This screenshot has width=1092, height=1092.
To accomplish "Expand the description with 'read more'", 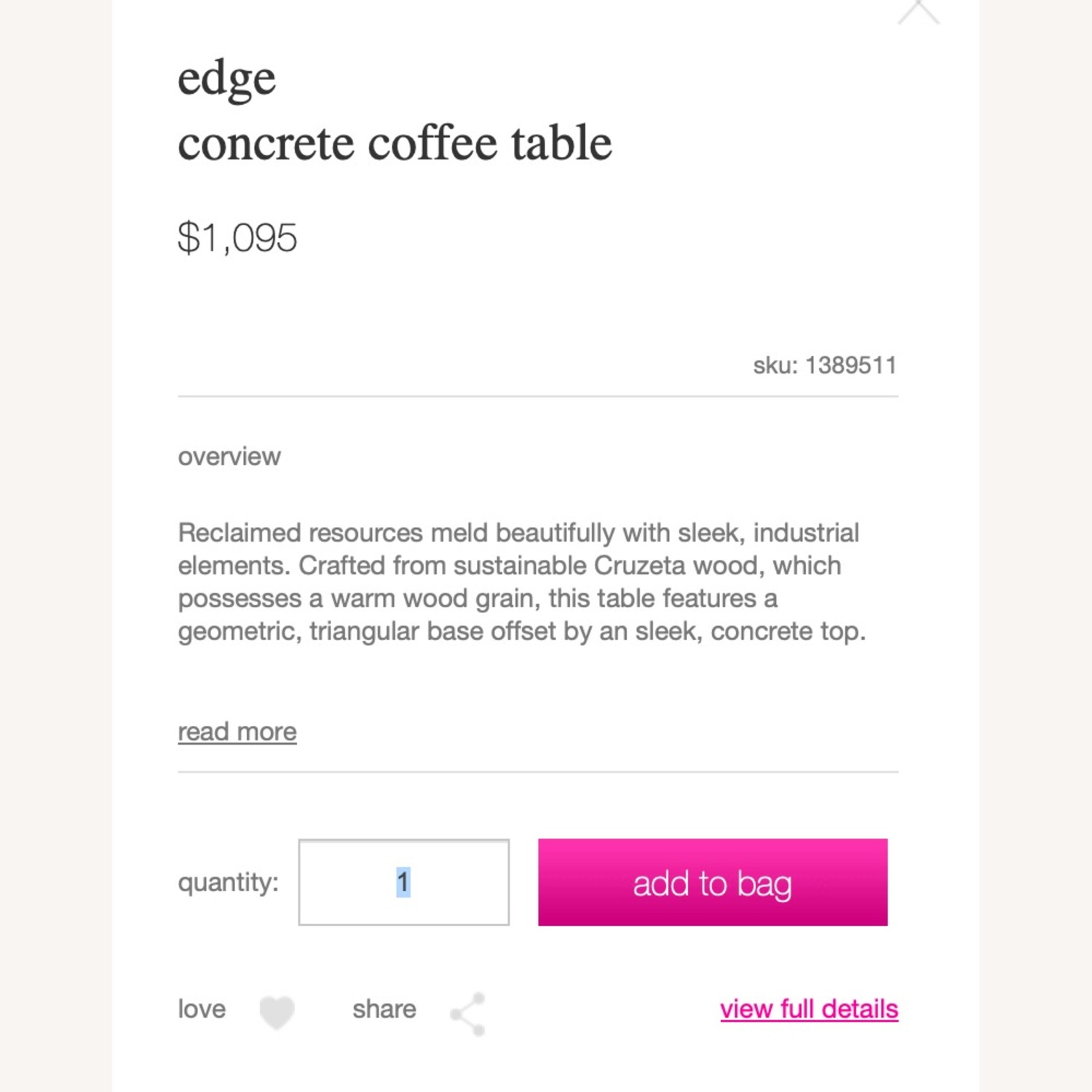I will click(x=236, y=731).
